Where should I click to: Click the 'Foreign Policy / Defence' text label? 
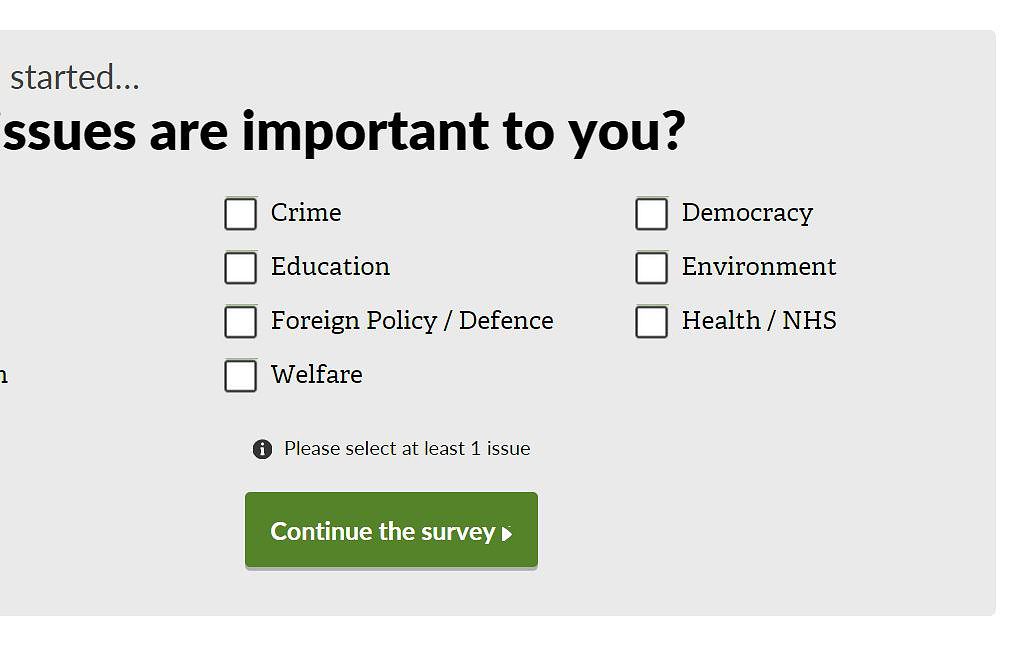412,321
